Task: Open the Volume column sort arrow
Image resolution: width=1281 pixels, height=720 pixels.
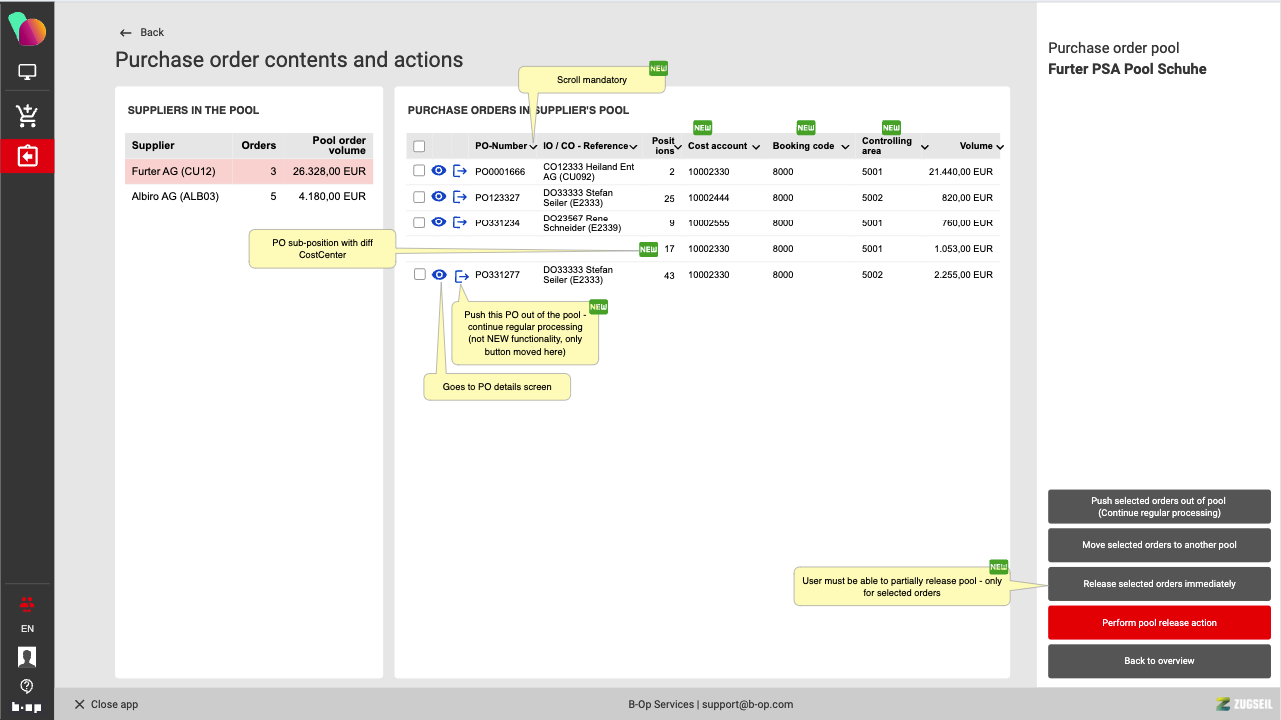Action: tap(999, 147)
